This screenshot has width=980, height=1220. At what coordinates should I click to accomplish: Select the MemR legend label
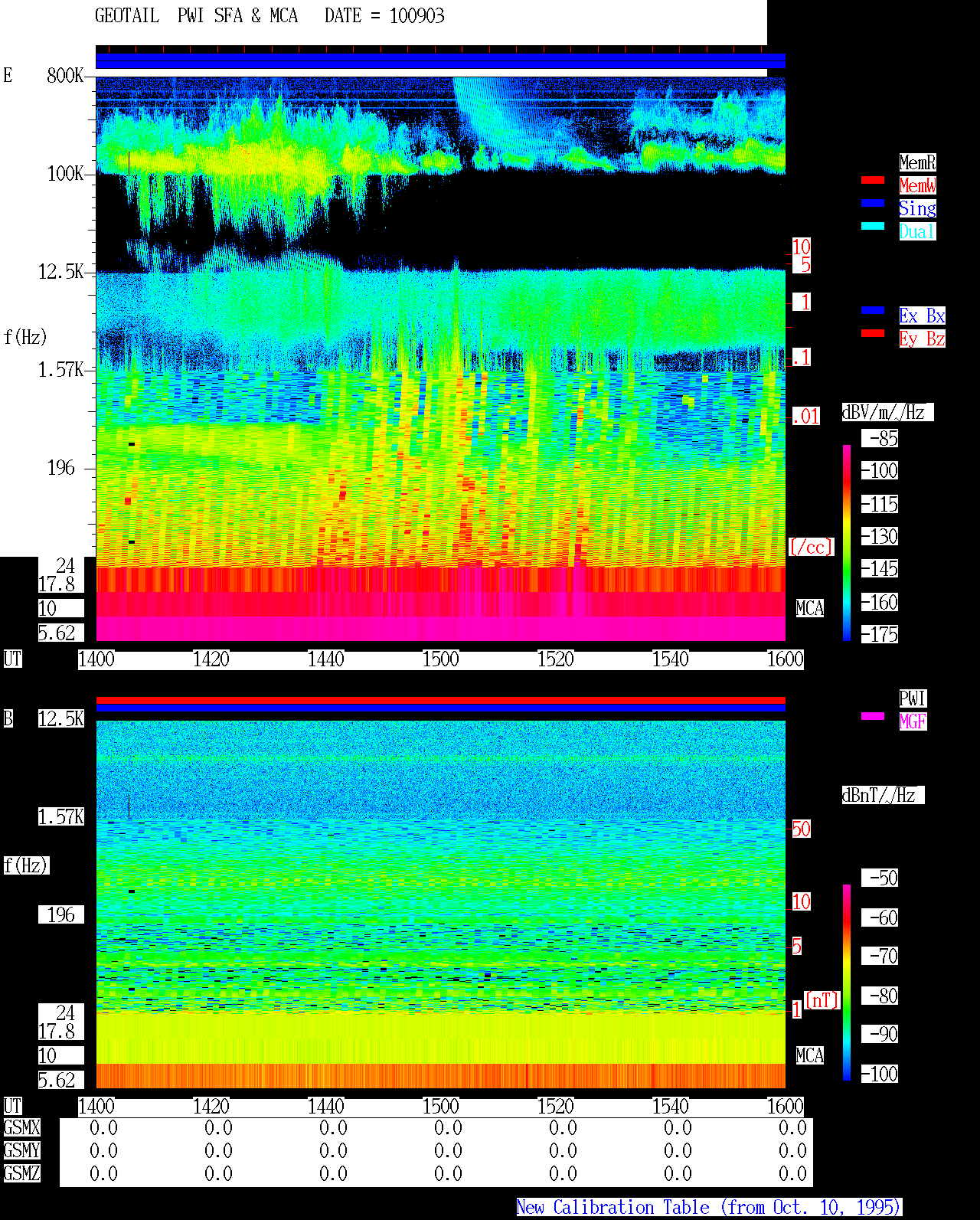917,162
